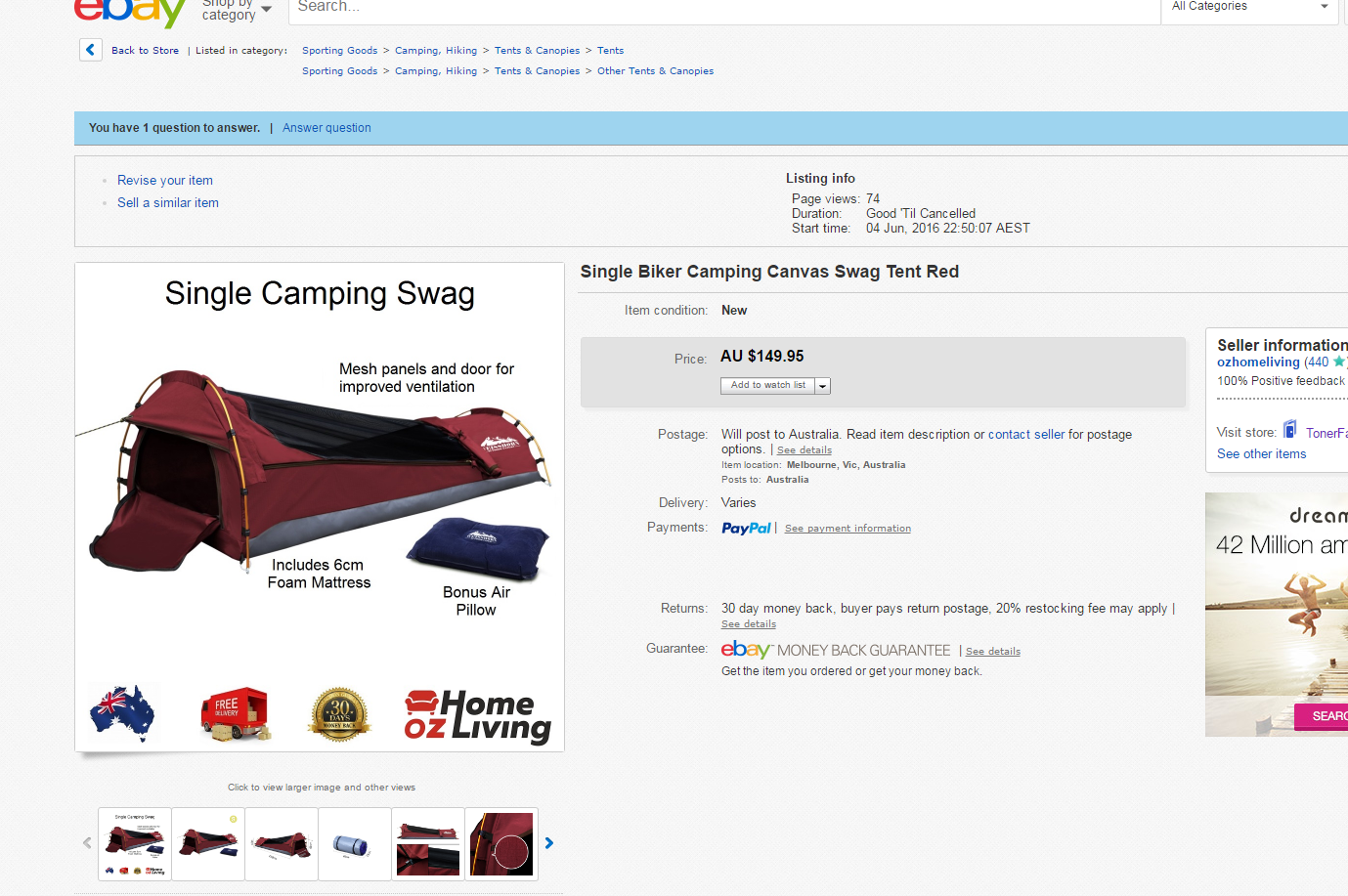
Task: Click the PayPal logo in Payments row
Action: [746, 529]
